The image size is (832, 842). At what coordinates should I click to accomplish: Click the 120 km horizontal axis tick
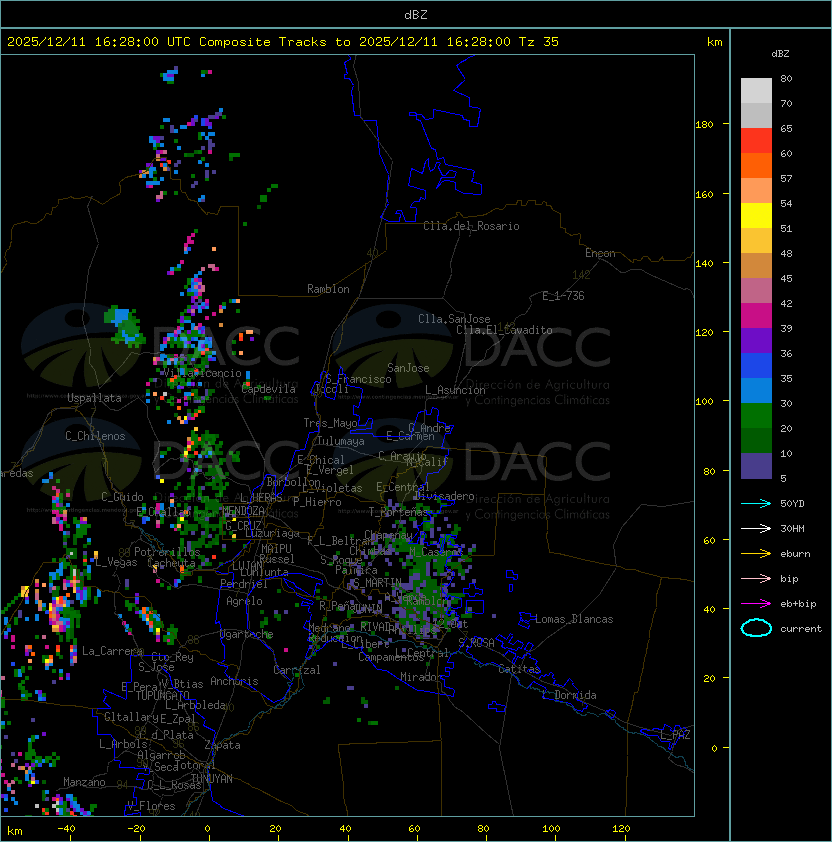click(x=621, y=829)
